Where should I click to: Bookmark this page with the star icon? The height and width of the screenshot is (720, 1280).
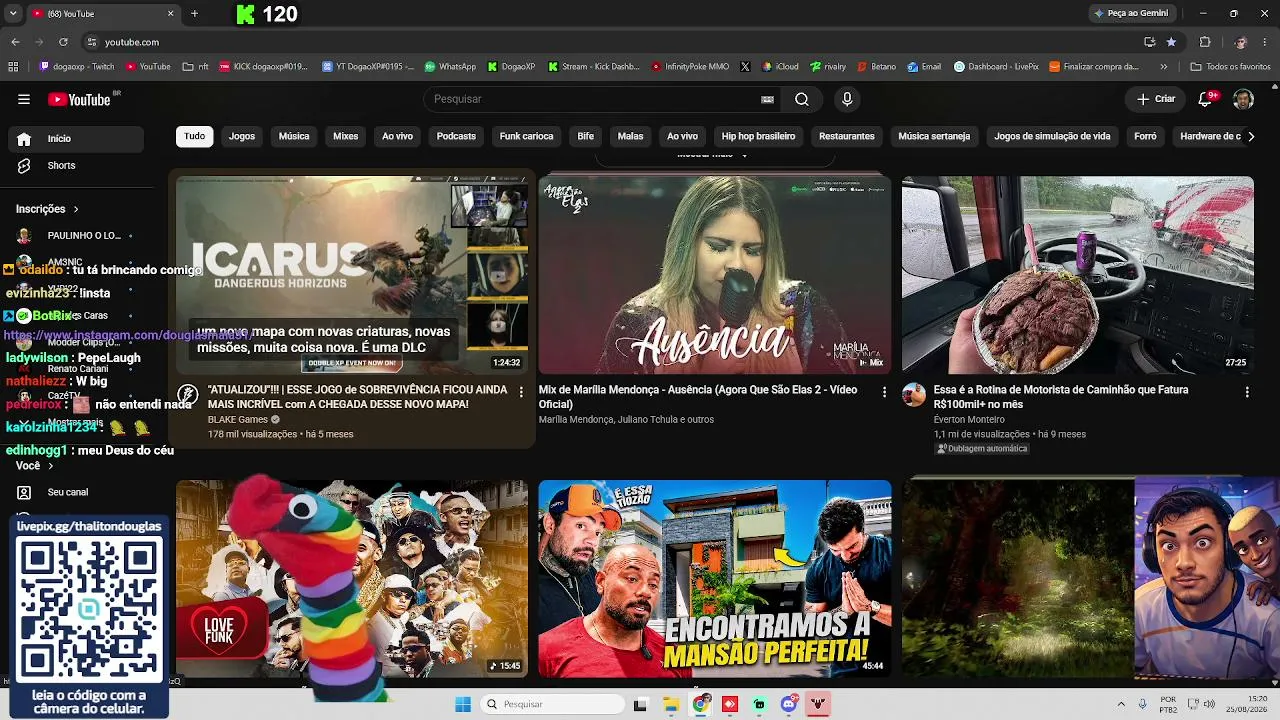click(x=1171, y=42)
